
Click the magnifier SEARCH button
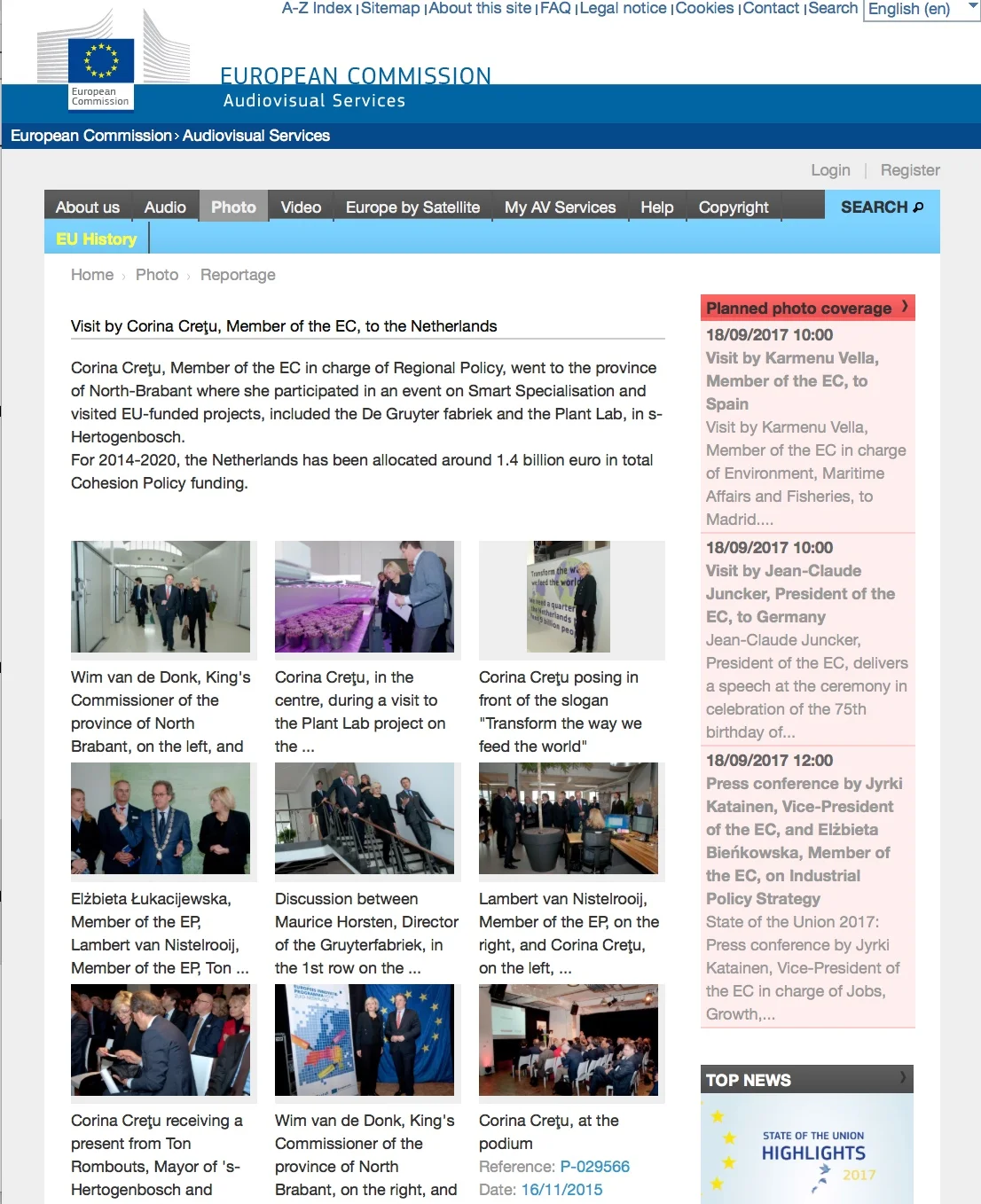tap(882, 207)
